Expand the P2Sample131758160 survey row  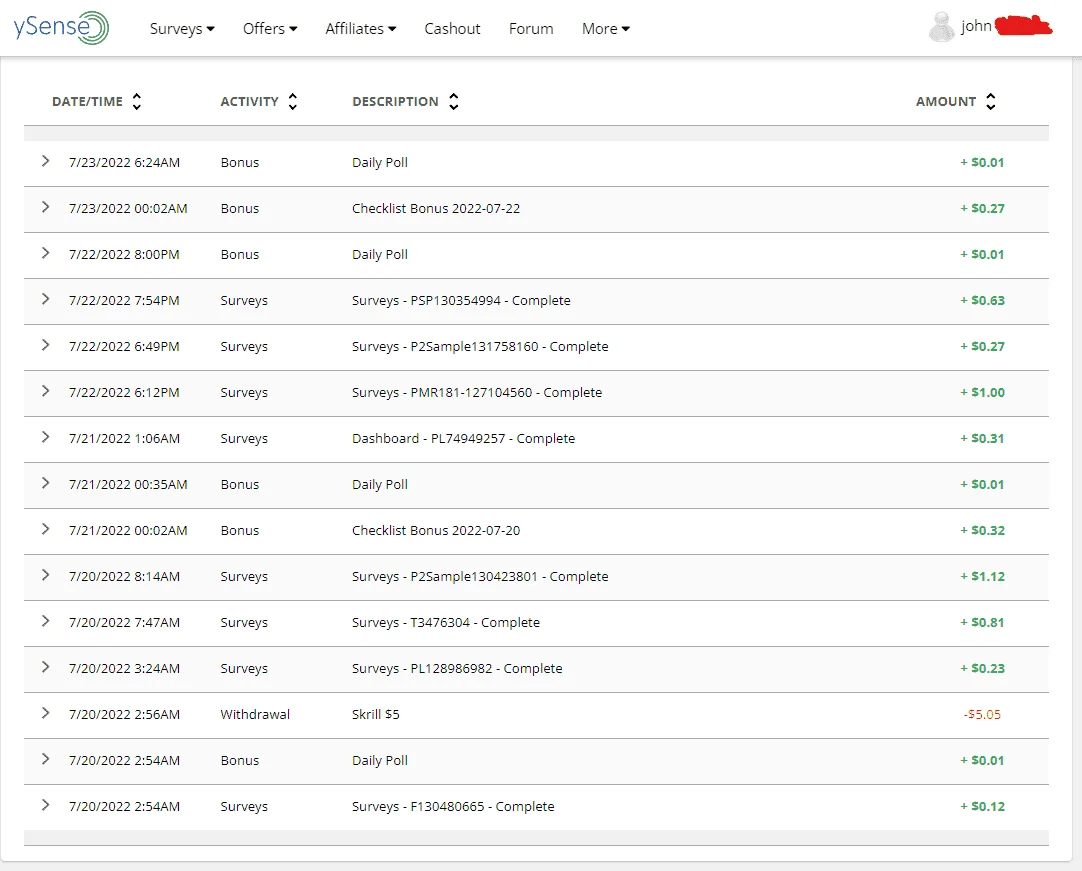coord(46,345)
